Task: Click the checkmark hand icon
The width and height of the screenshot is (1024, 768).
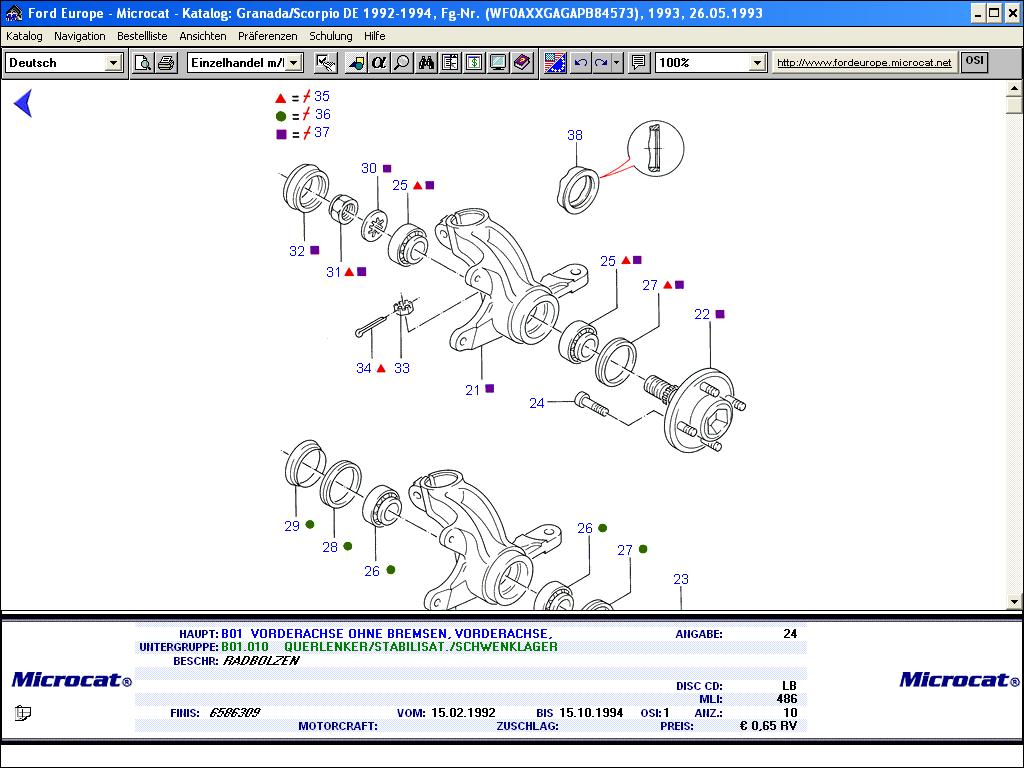Action: (x=325, y=63)
